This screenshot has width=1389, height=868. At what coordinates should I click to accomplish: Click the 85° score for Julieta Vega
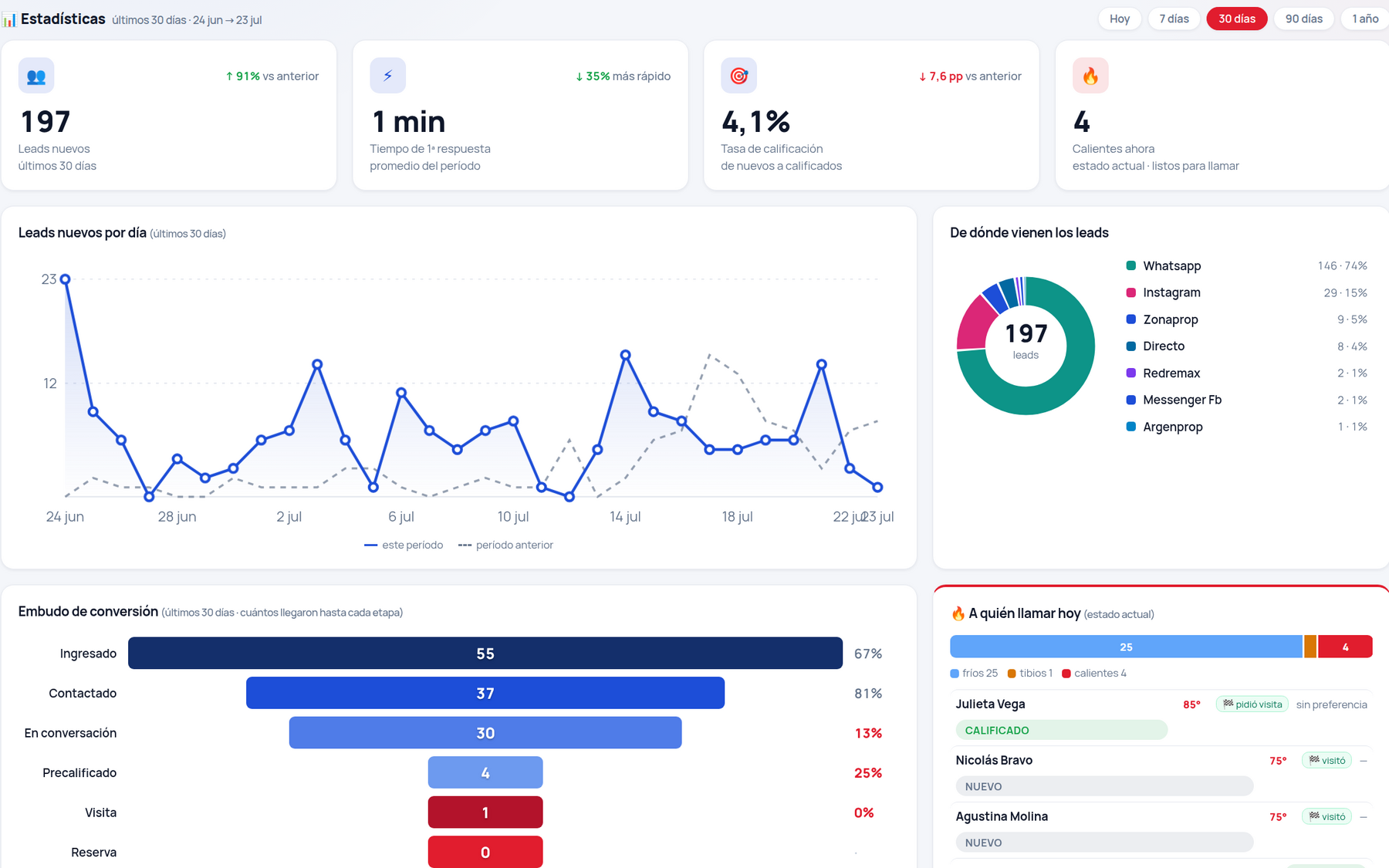(x=1192, y=704)
